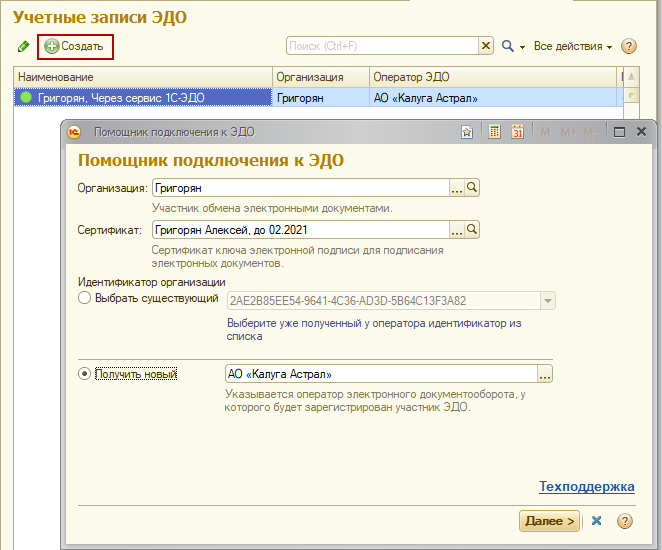Click the Оператор ЭДО column header

click(x=493, y=77)
